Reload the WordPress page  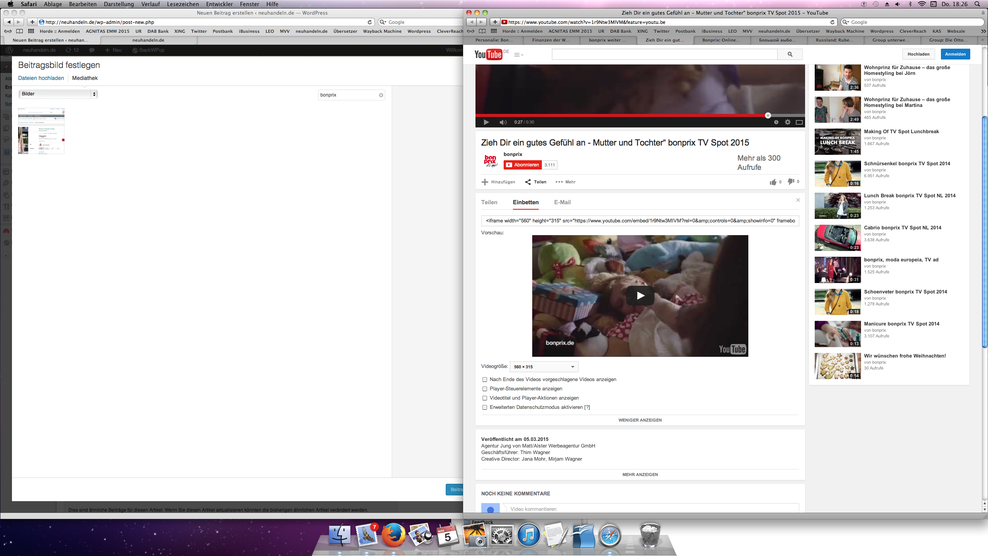(x=370, y=22)
